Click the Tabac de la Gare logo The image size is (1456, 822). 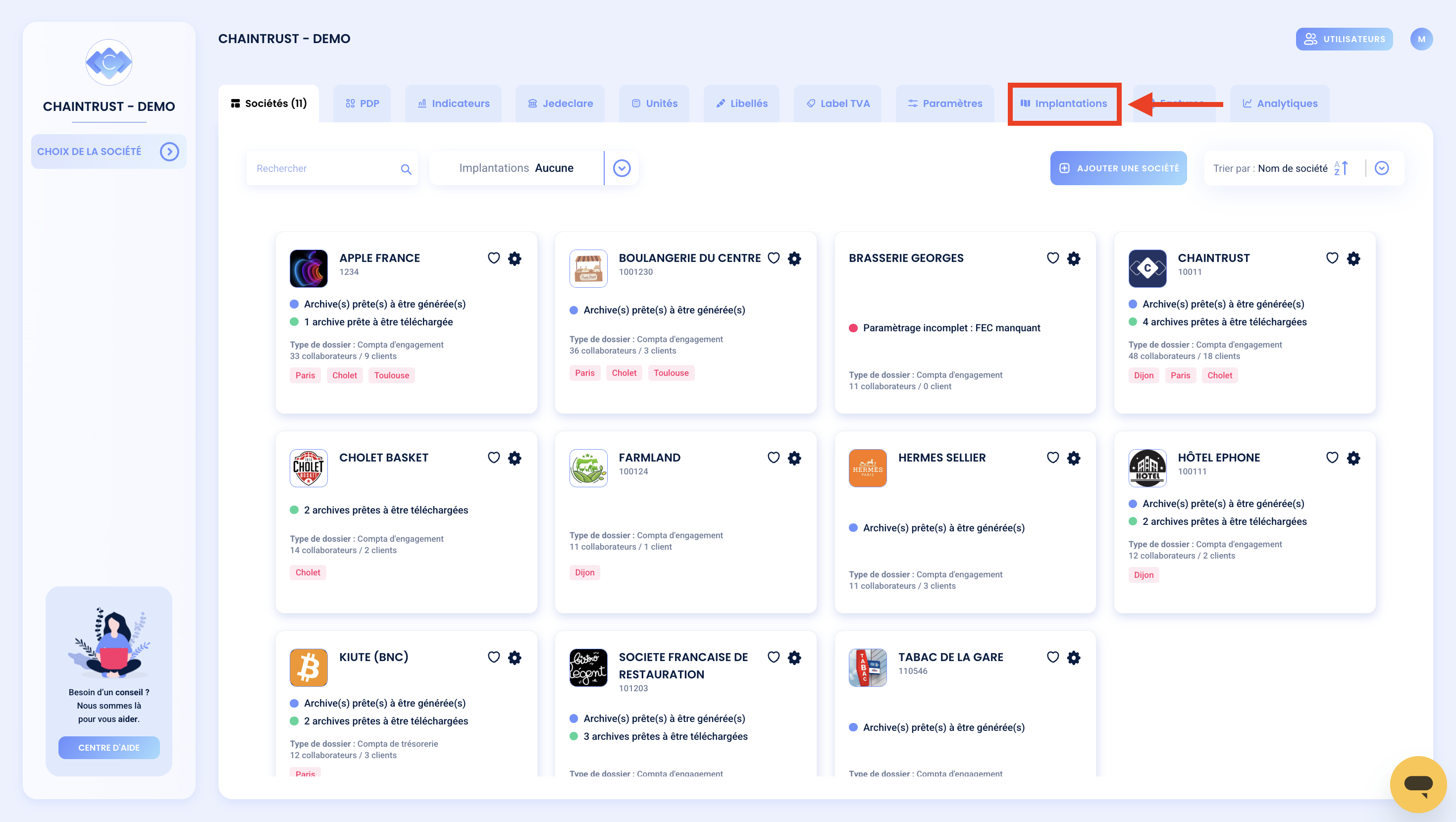868,668
